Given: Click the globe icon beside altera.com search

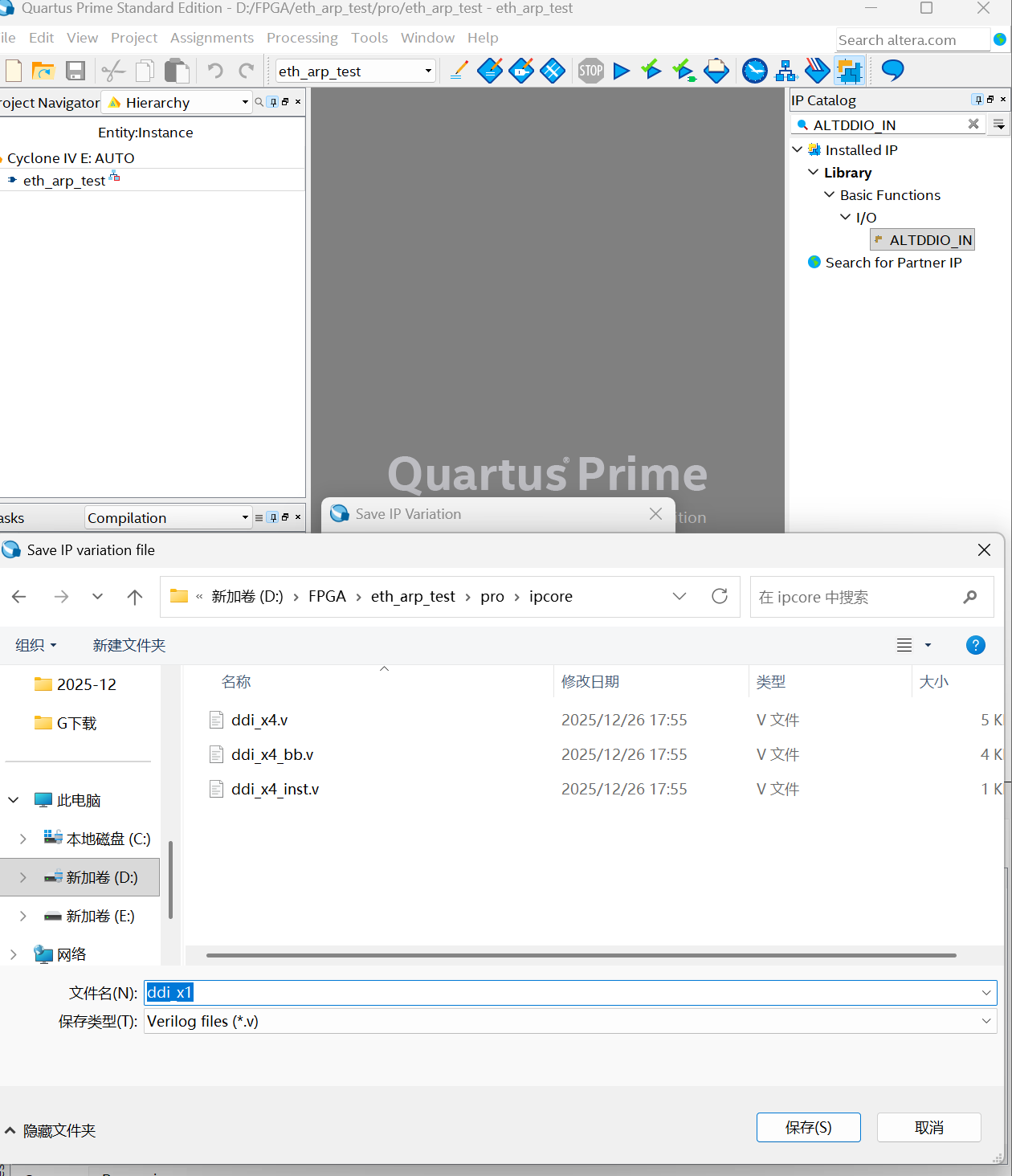Looking at the screenshot, I should coord(1000,39).
